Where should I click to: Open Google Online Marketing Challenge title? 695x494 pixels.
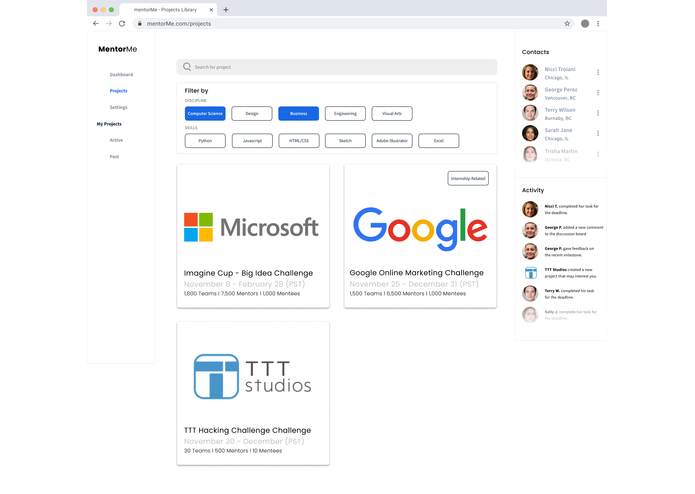[416, 272]
